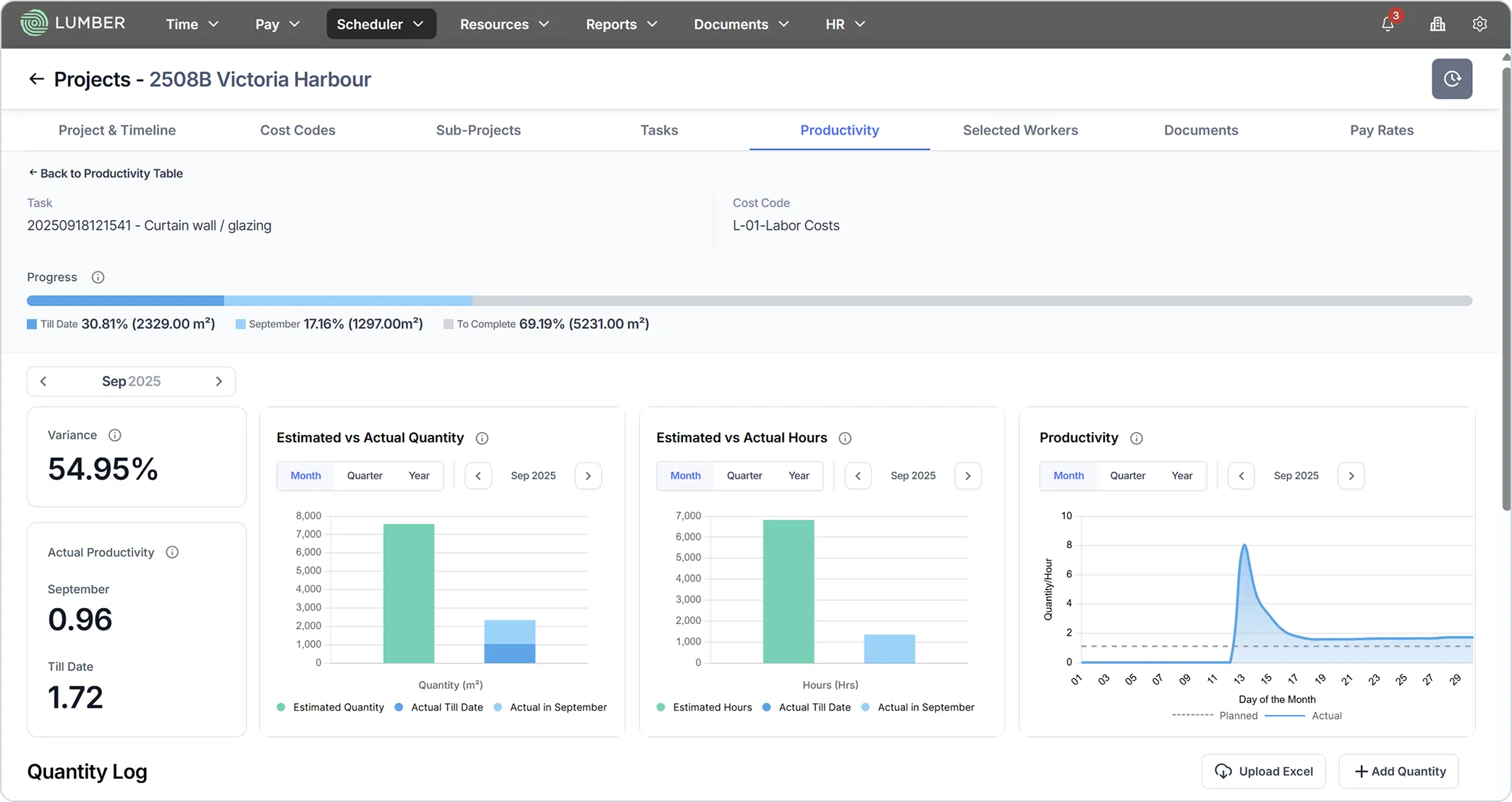Click info icon for Estimated vs Actual Hours
Screen dimensions: 1512x802
845,438
